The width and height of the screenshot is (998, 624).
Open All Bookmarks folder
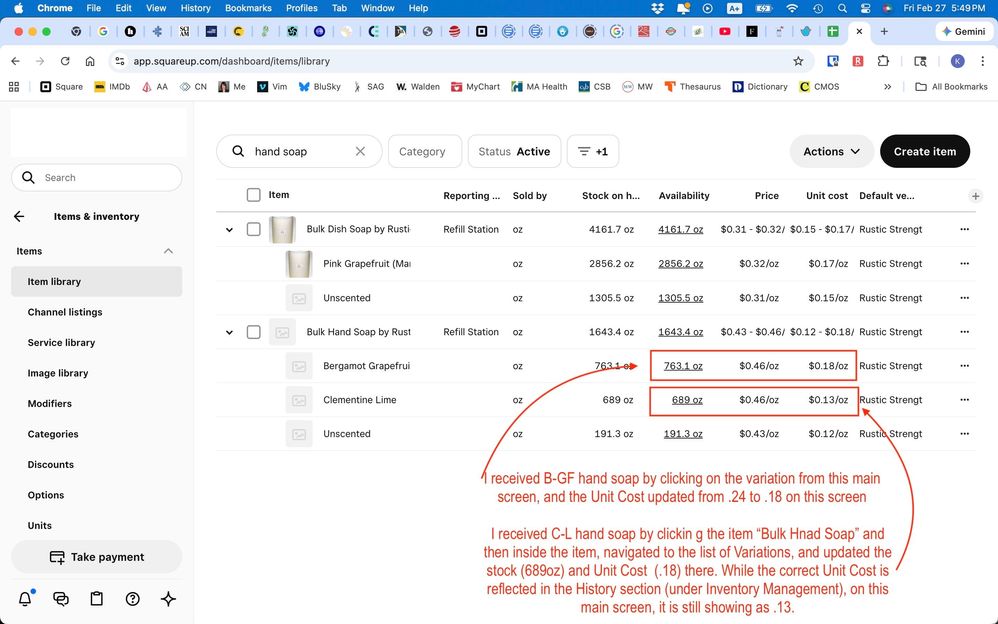952,87
